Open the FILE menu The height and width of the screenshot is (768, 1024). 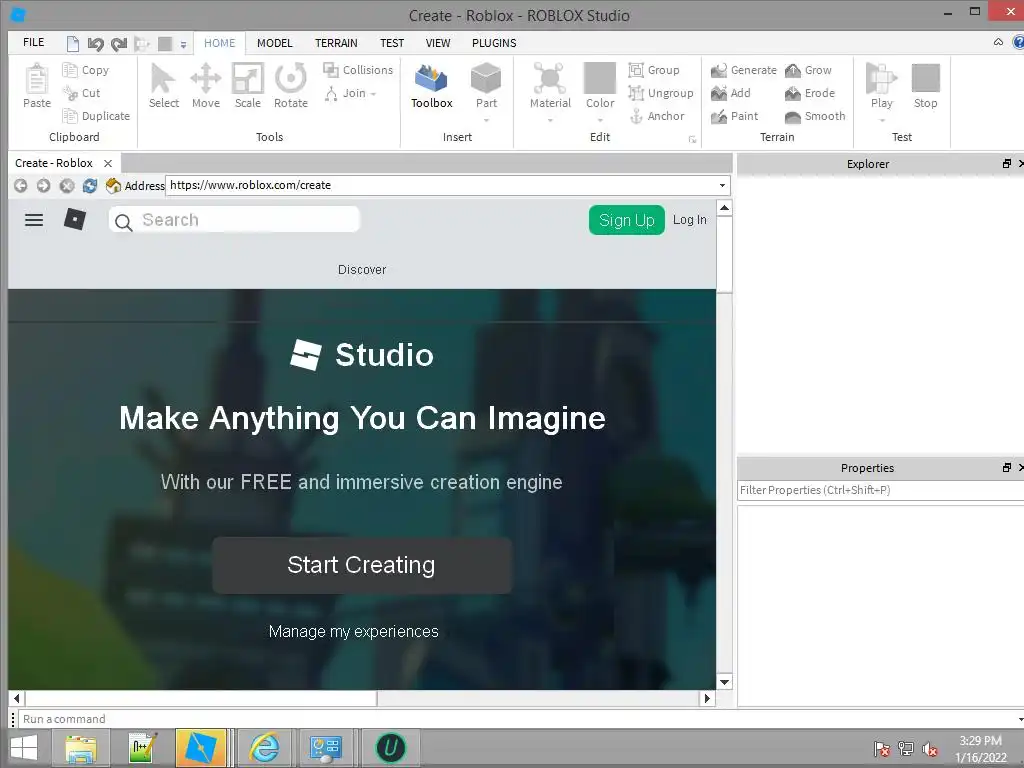click(x=33, y=42)
